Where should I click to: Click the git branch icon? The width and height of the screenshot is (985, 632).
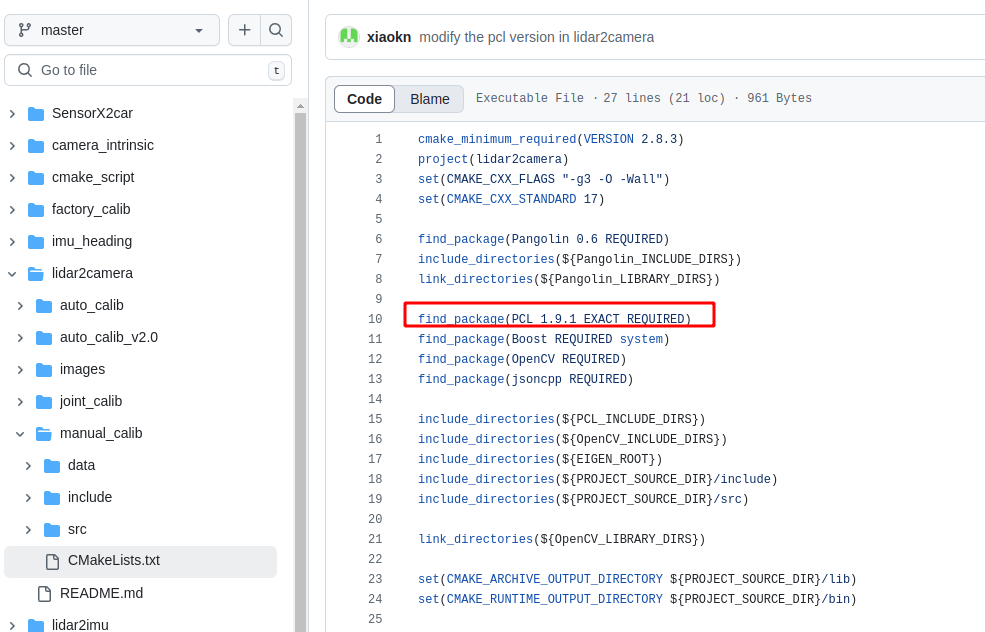(x=24, y=30)
